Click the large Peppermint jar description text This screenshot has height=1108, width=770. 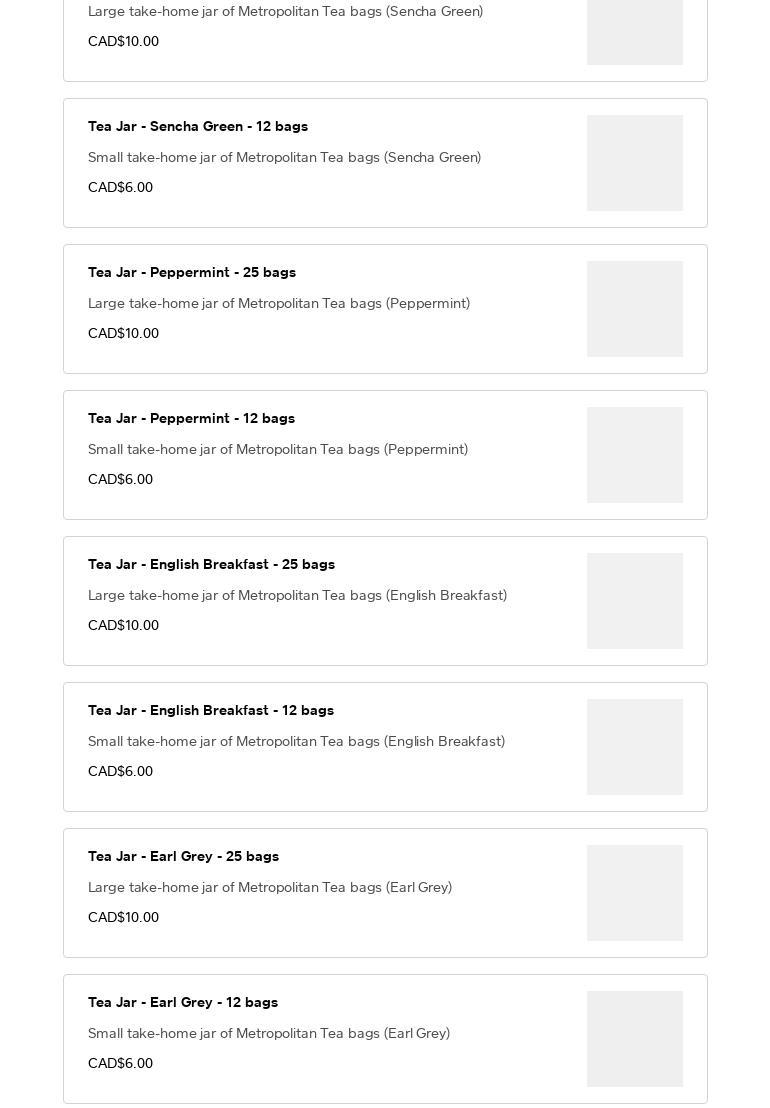pyautogui.click(x=279, y=303)
